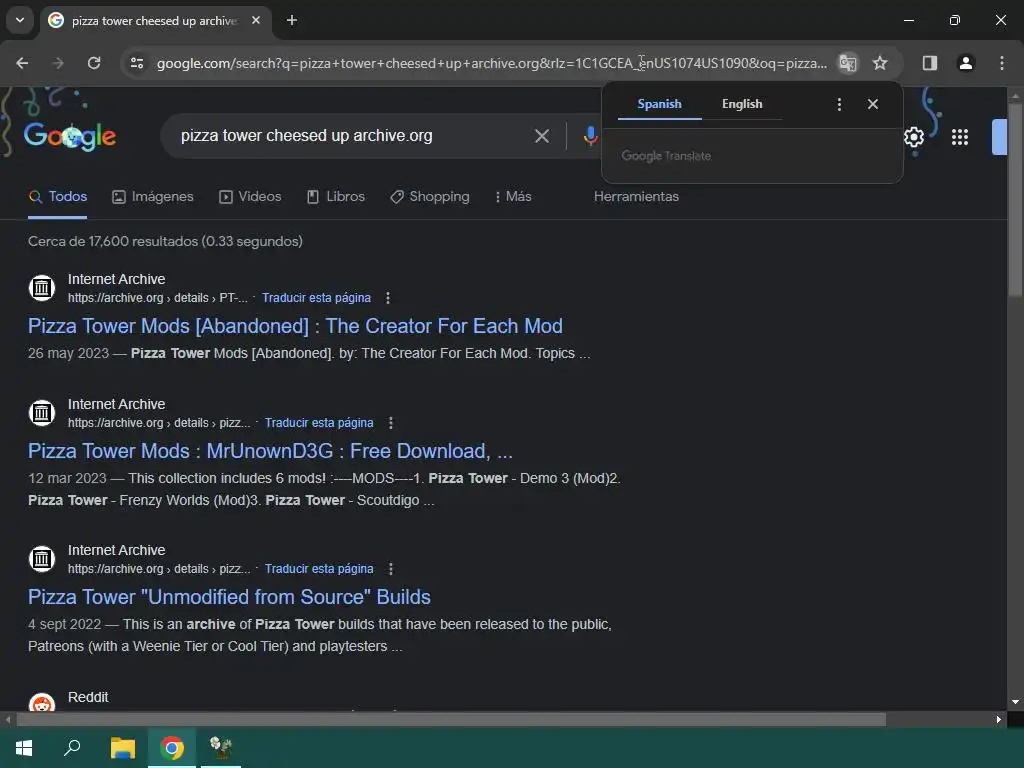Toggle the browser side panel
The height and width of the screenshot is (768, 1024).
(x=929, y=63)
